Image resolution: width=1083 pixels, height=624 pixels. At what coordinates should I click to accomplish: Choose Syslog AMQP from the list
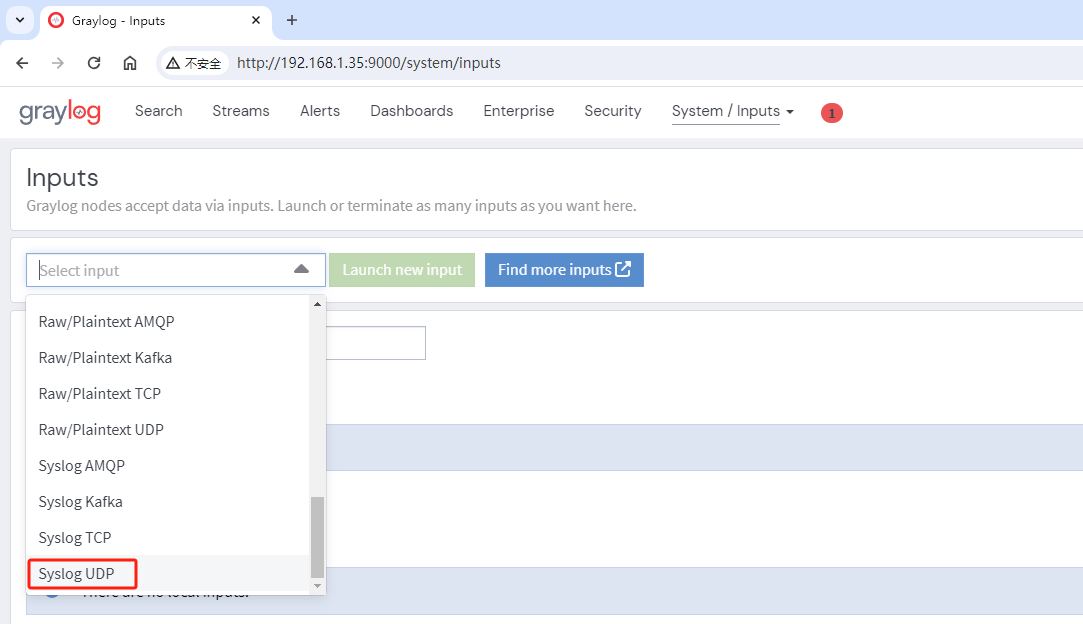click(168, 466)
